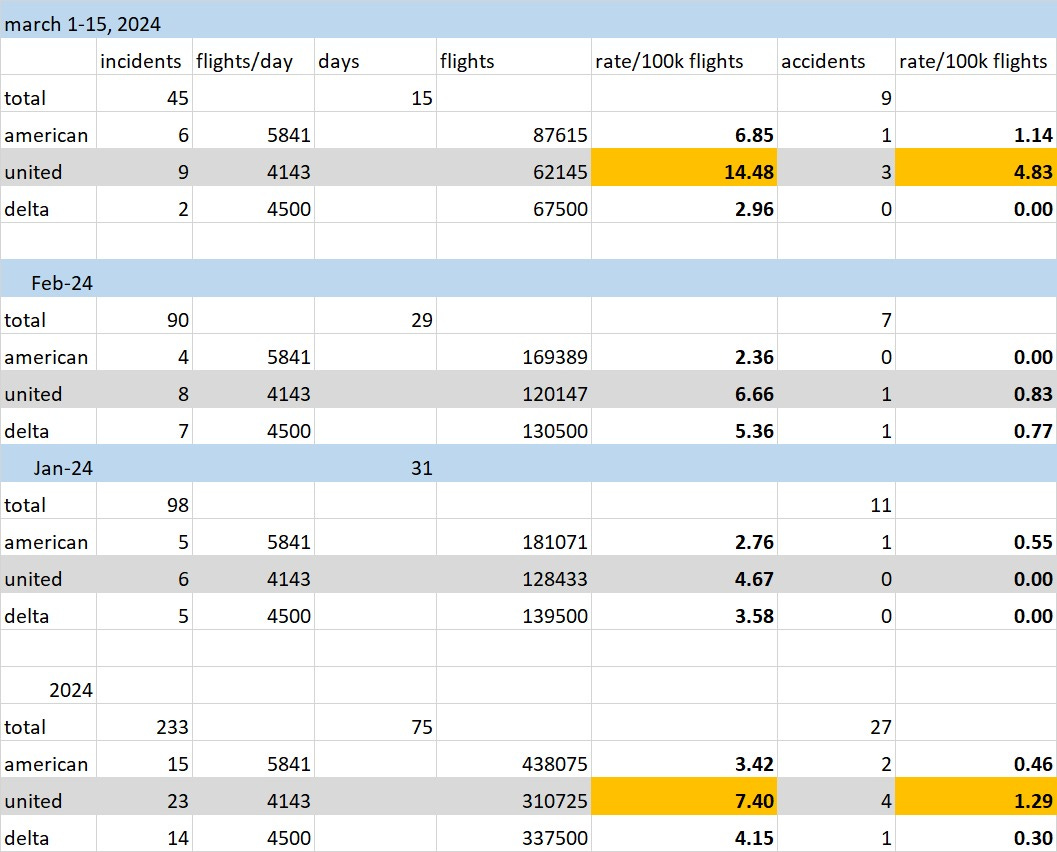Select February total accidents cell 7

click(x=837, y=315)
